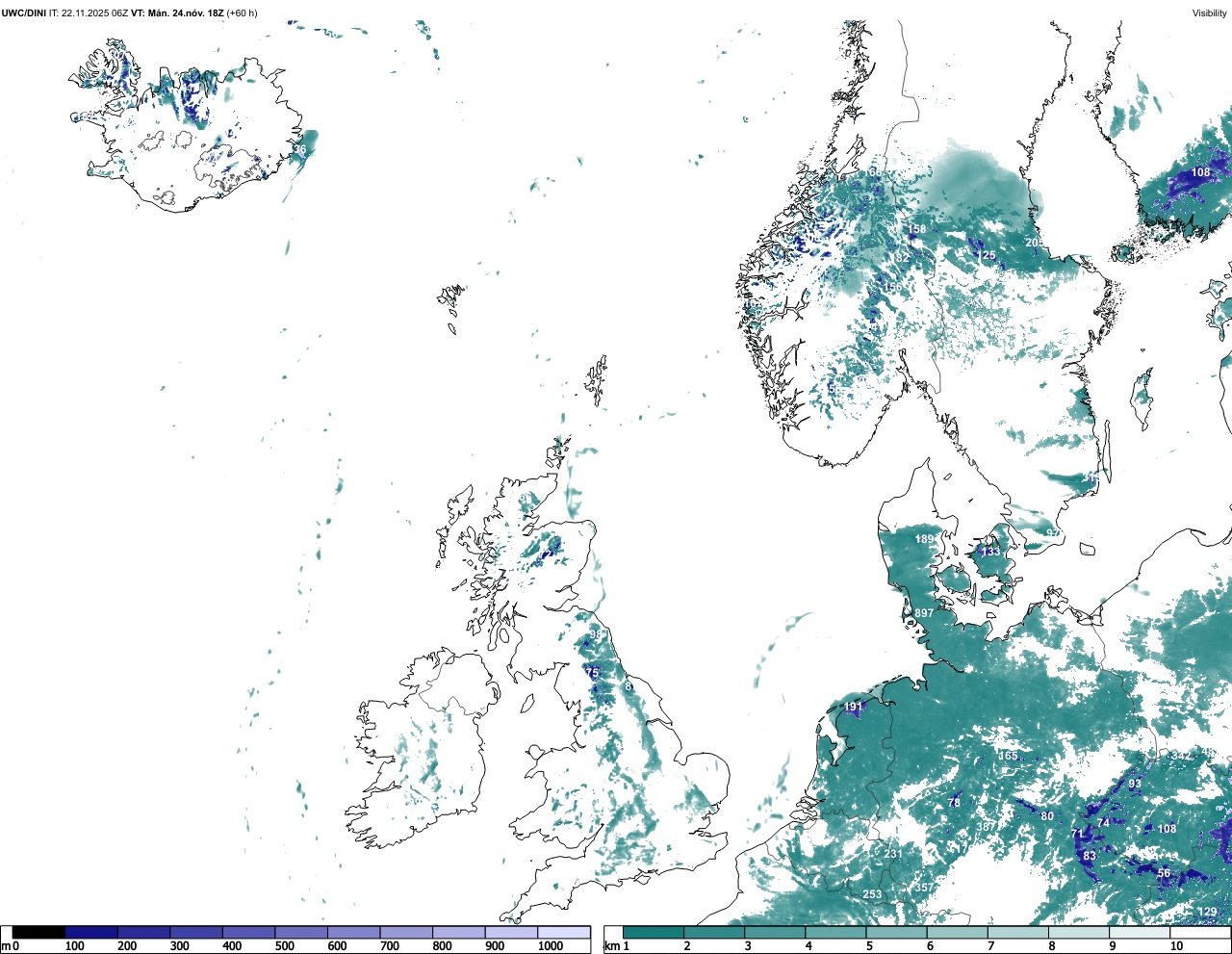This screenshot has height=954, width=1232.
Task: Select the white 10 km legend swatch
Action: click(x=1201, y=932)
